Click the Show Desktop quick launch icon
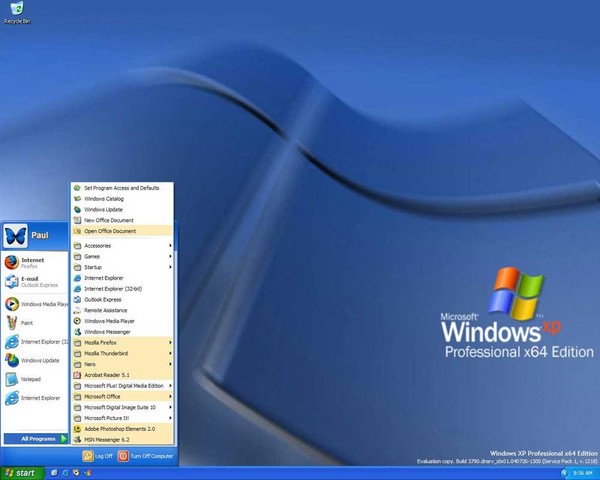The width and height of the screenshot is (600, 480). click(x=54, y=473)
